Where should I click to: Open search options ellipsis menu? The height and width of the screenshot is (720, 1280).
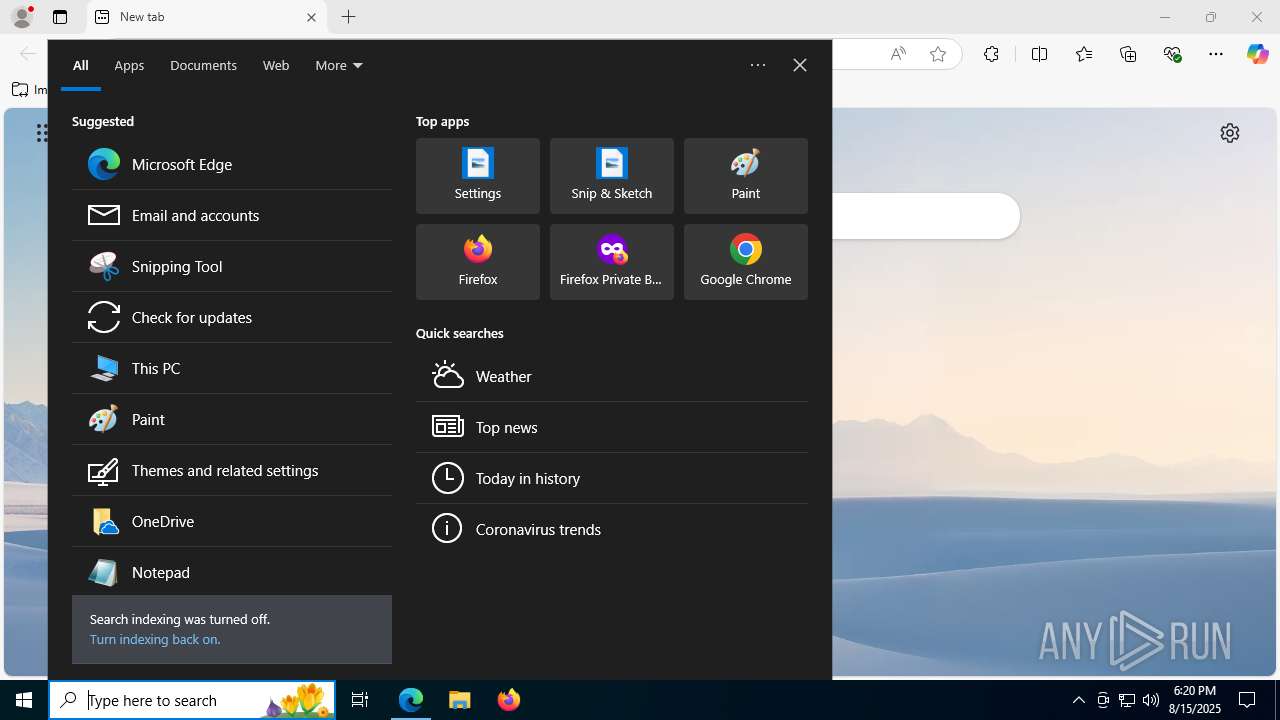758,65
